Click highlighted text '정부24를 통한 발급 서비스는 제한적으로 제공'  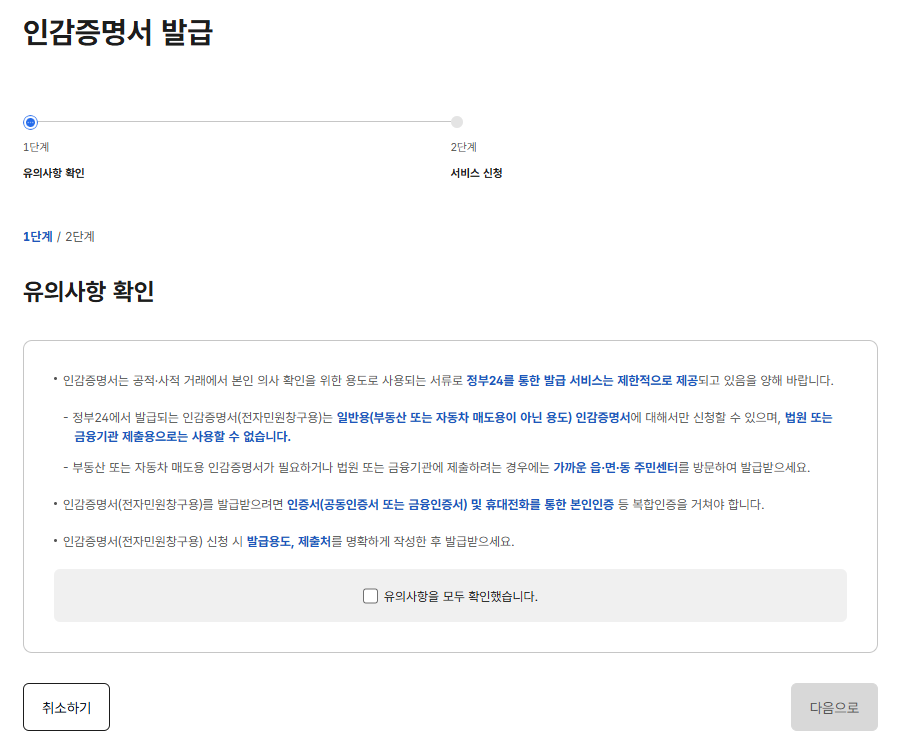pos(582,381)
